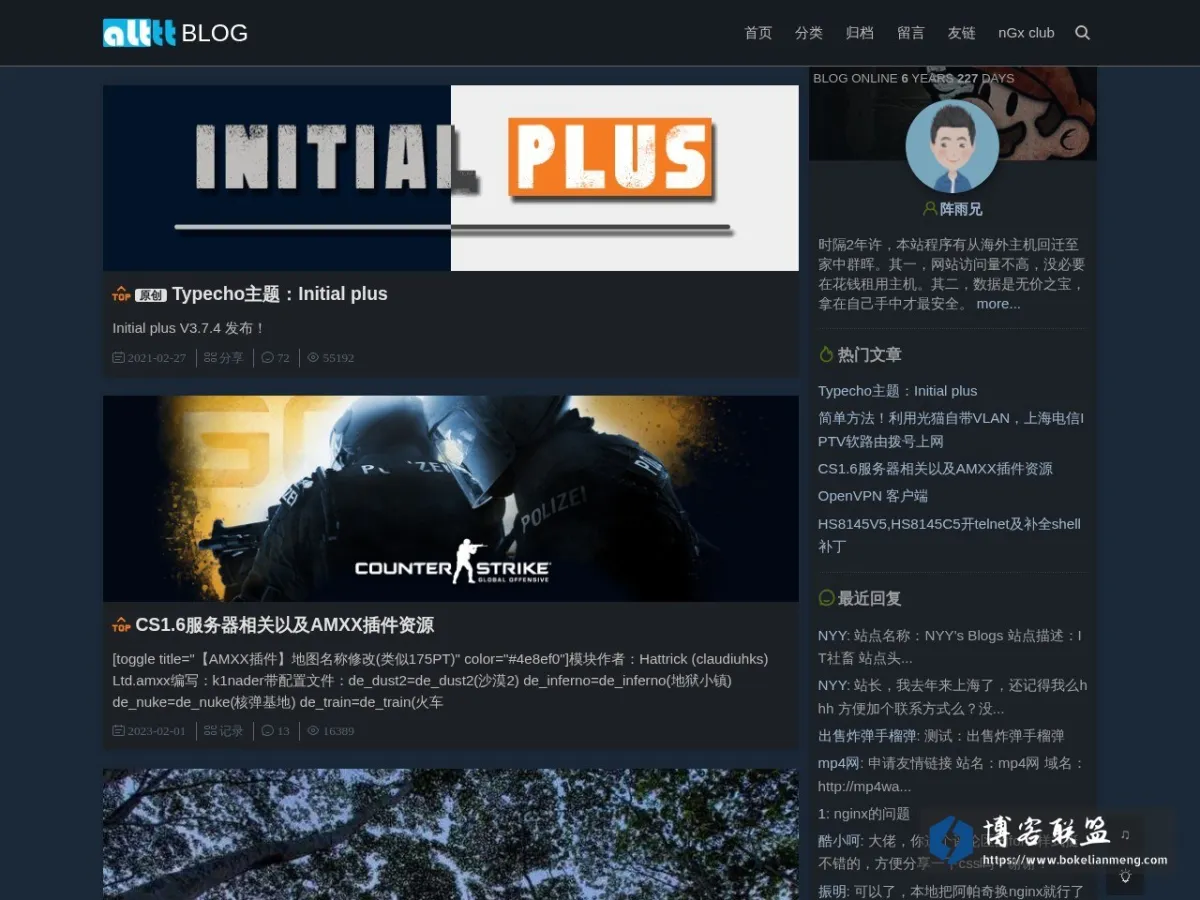Screen dimensions: 1200x900
Task: Open the 记录 category link
Action: click(x=232, y=730)
